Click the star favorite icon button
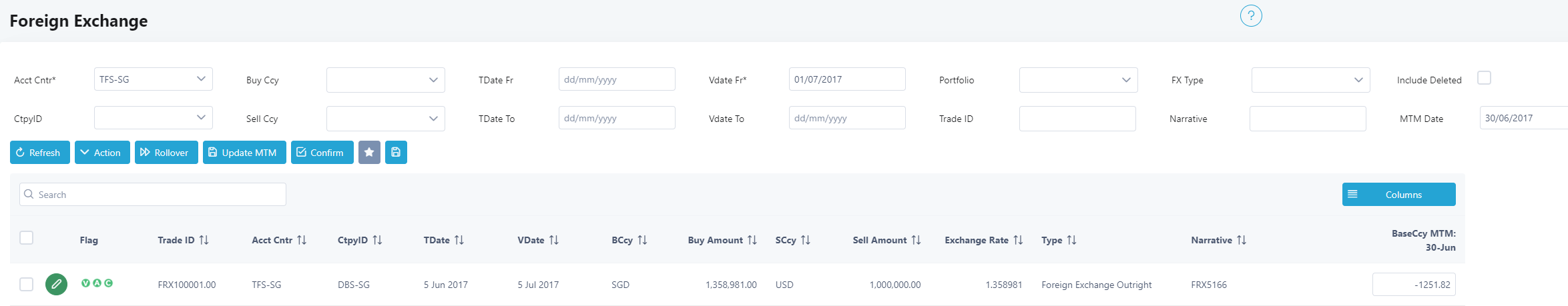Image resolution: width=1568 pixels, height=306 pixels. [369, 153]
